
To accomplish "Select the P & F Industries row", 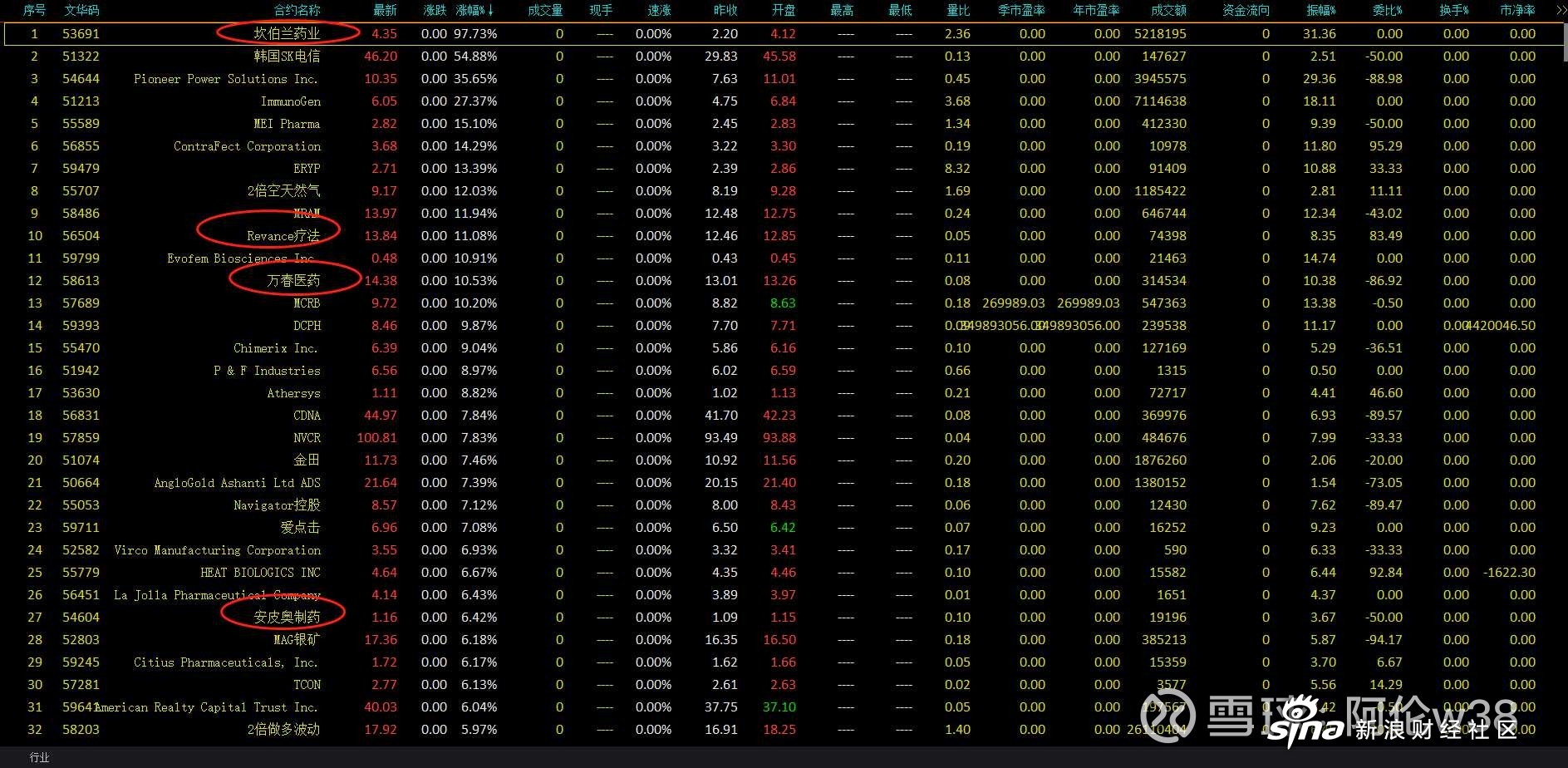I will pos(784,371).
